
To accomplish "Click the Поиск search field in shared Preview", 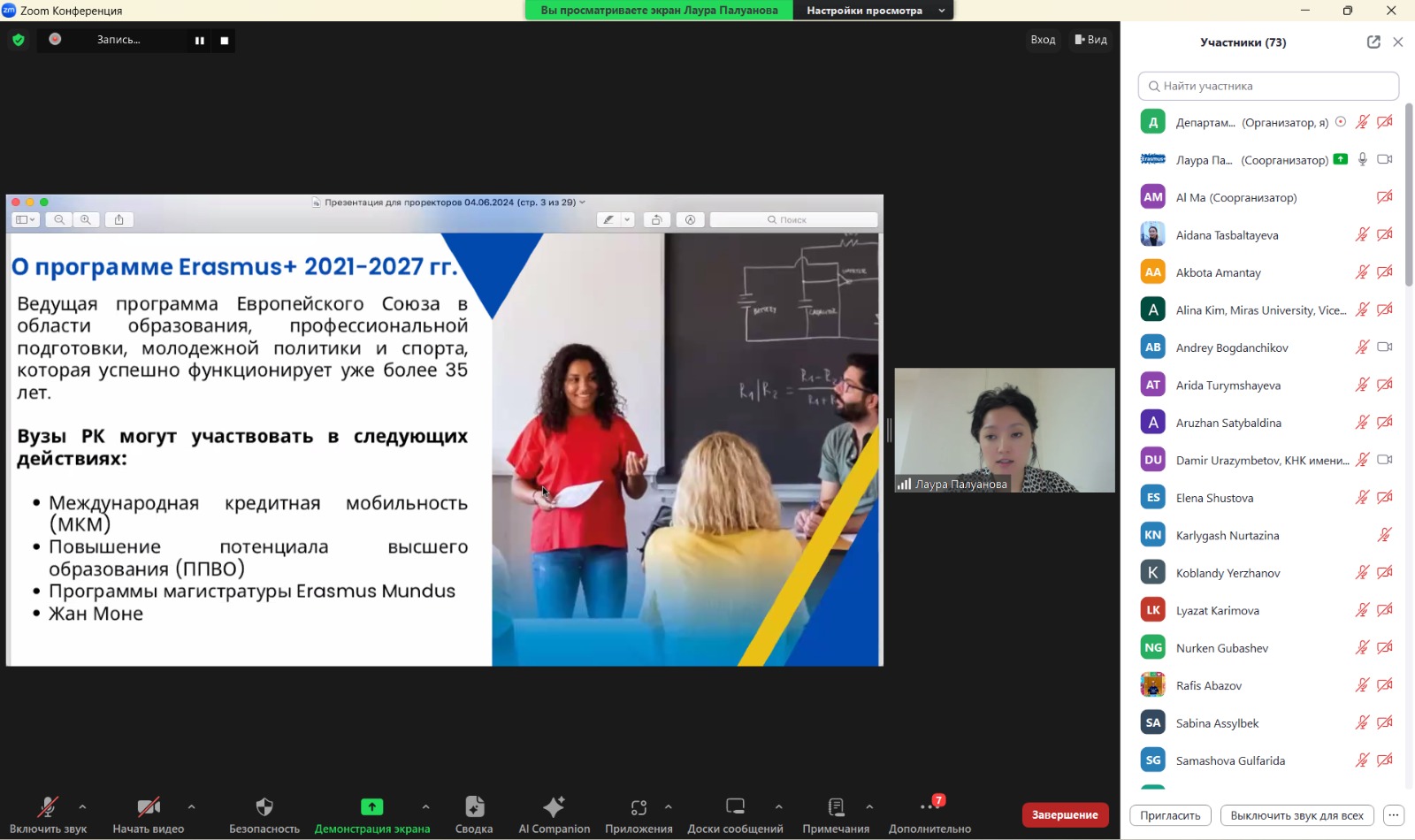I will pyautogui.click(x=793, y=219).
